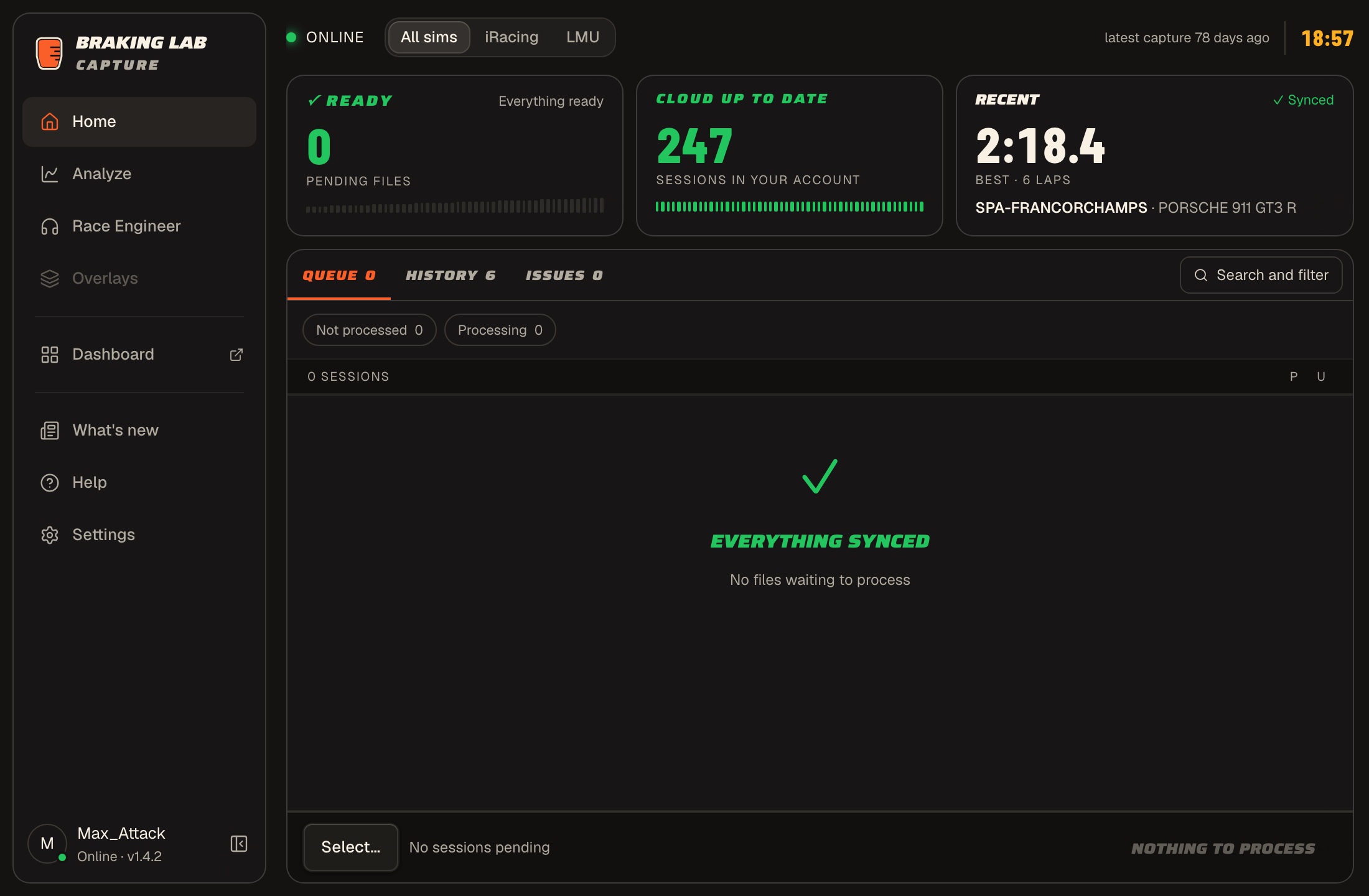1369x896 pixels.
Task: Click the 0 SESSIONS header label
Action: [x=348, y=376]
